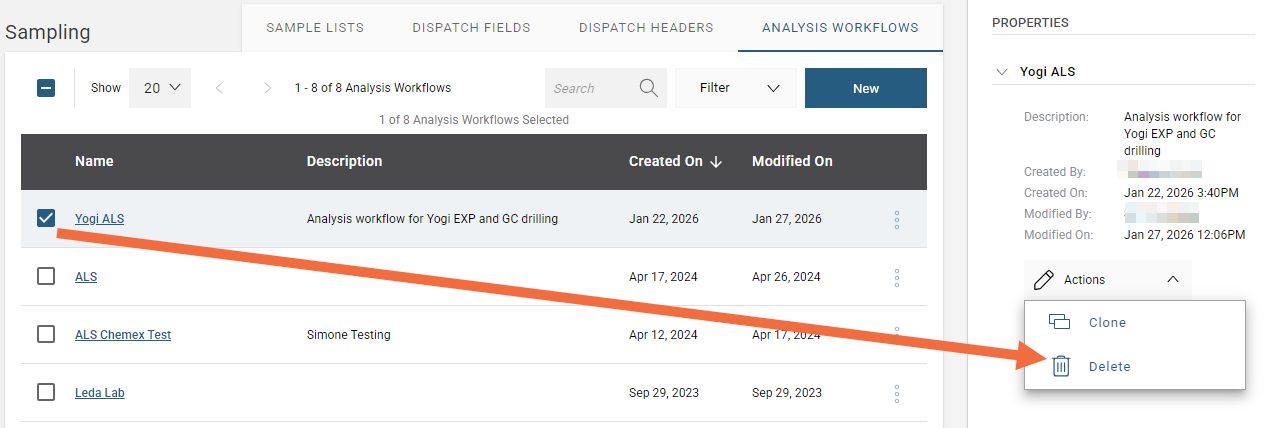
Task: Click the trash icon beside Delete
Action: pos(1061,366)
